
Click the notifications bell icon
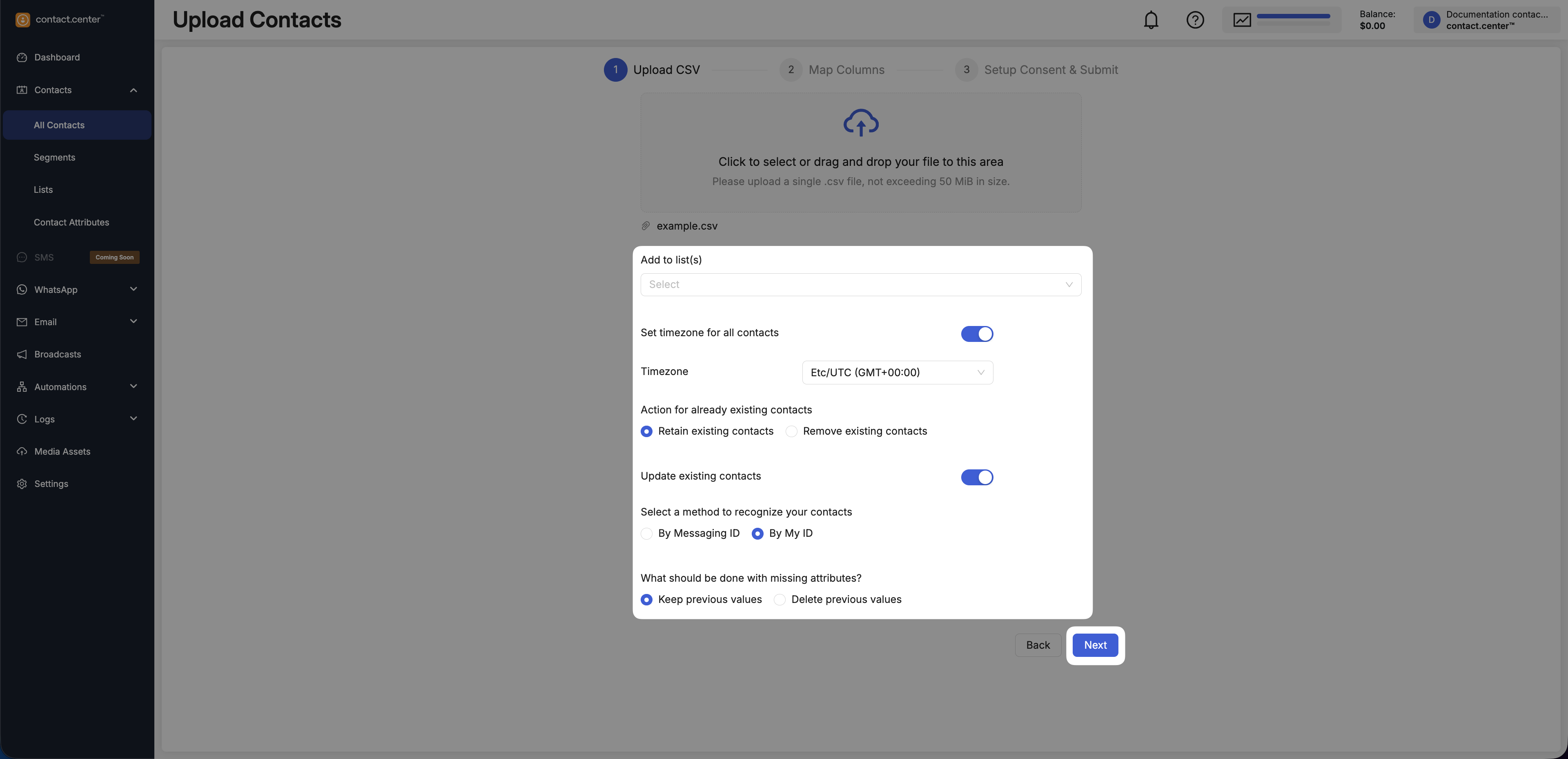1150,20
